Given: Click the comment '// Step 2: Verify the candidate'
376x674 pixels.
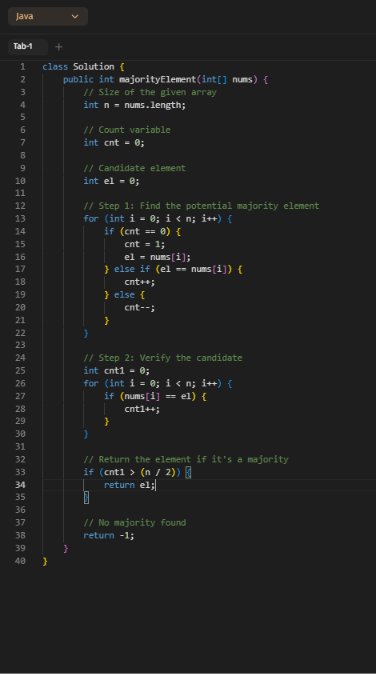Looking at the screenshot, I should point(163,358).
